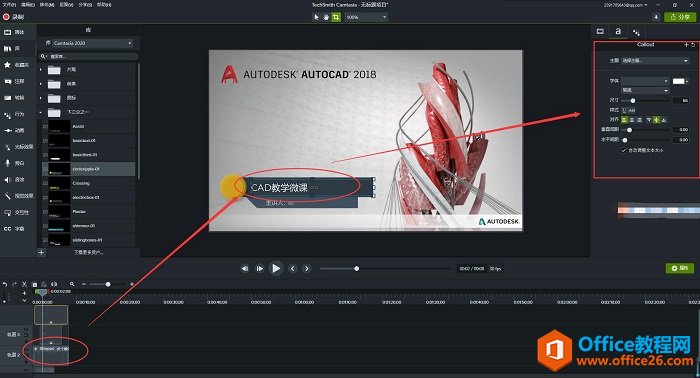Viewport: 700px width, 378px height.
Task: Open the Camtasia 2020 library dropdown
Action: point(92,43)
